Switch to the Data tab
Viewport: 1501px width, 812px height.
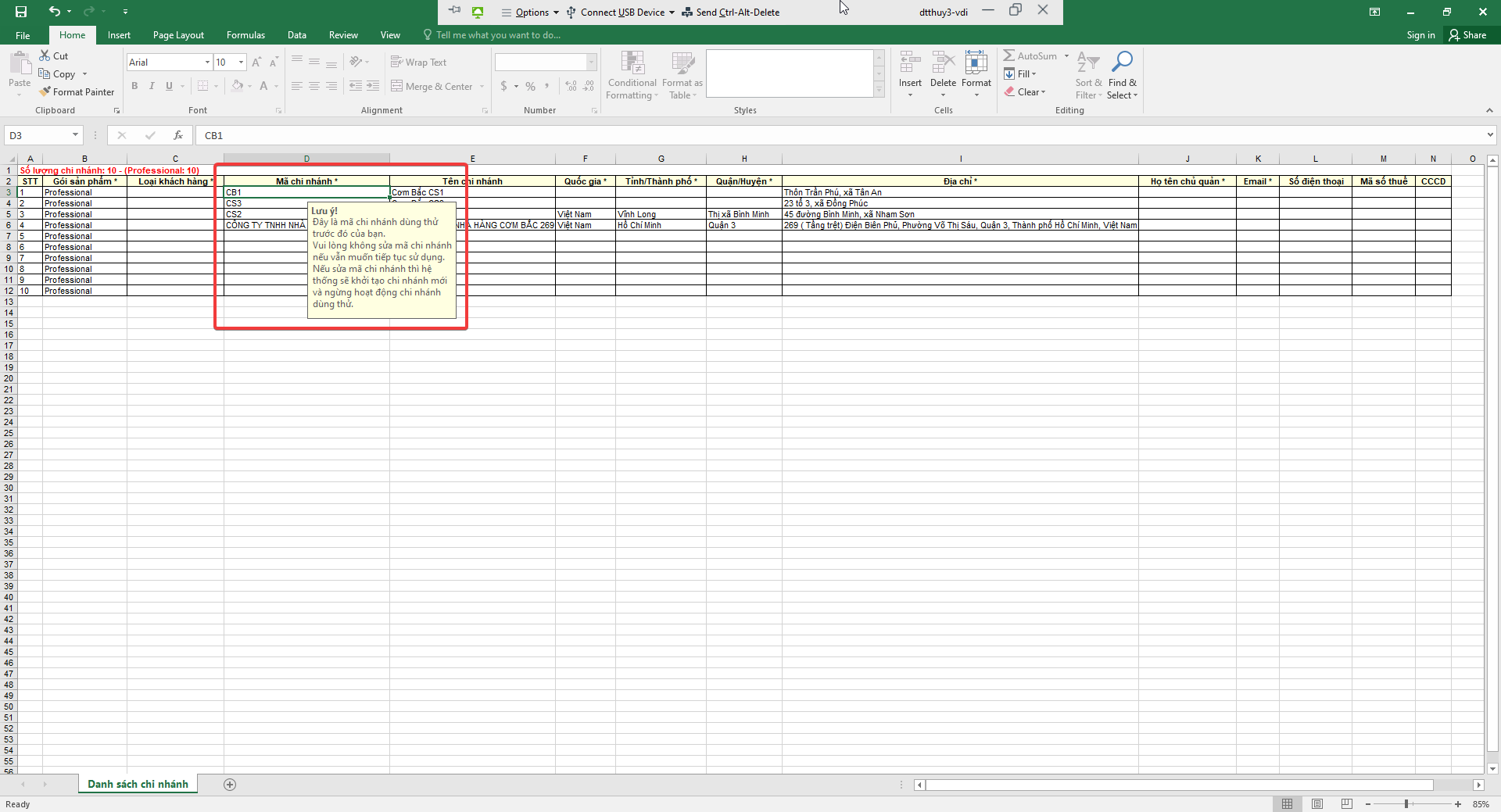coord(297,35)
